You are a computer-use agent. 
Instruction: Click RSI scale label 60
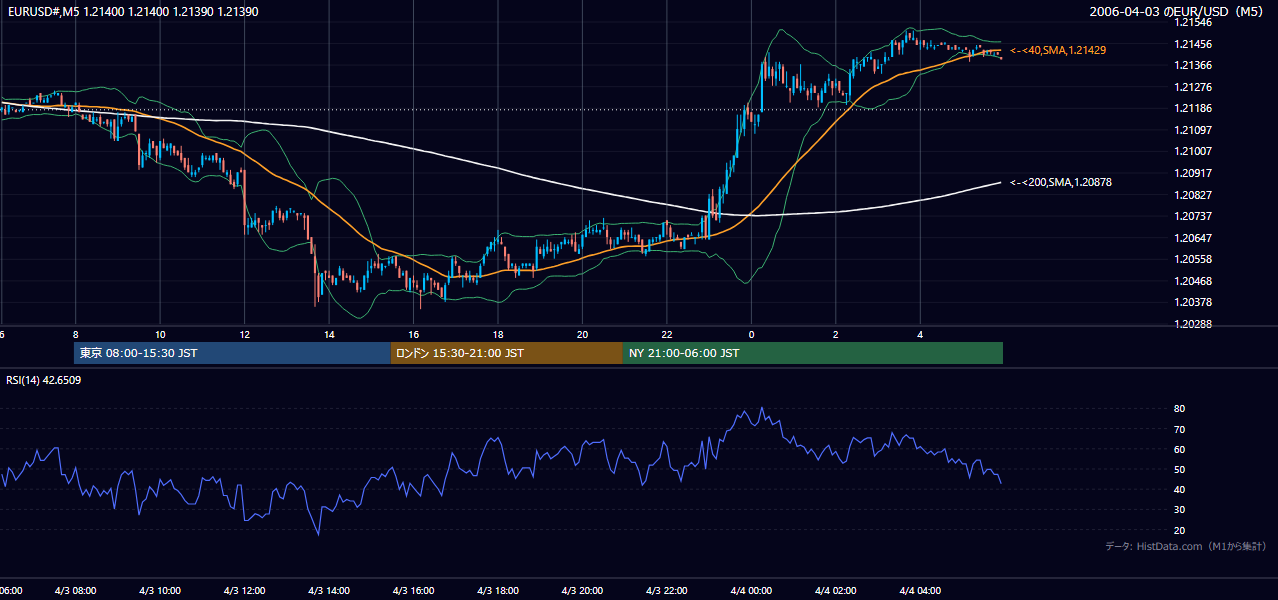pyautogui.click(x=1179, y=449)
